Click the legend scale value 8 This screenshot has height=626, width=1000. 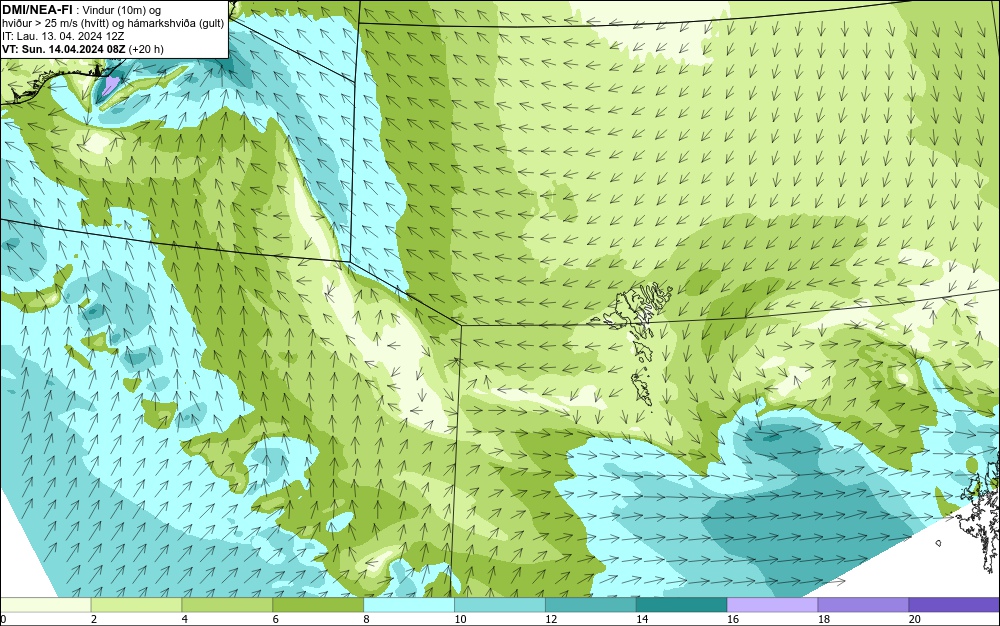pos(367,619)
